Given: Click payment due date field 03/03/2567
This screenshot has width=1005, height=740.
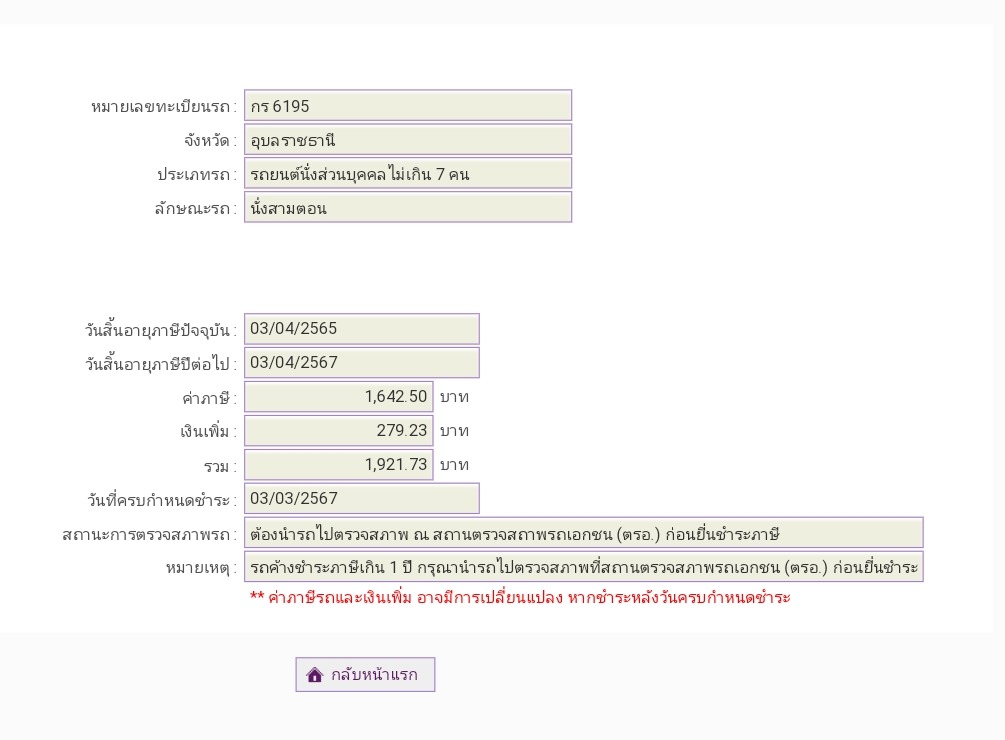Looking at the screenshot, I should pyautogui.click(x=361, y=499).
